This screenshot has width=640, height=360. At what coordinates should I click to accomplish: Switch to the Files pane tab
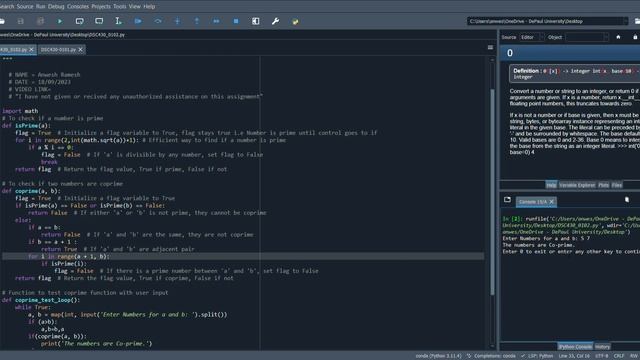click(x=617, y=185)
